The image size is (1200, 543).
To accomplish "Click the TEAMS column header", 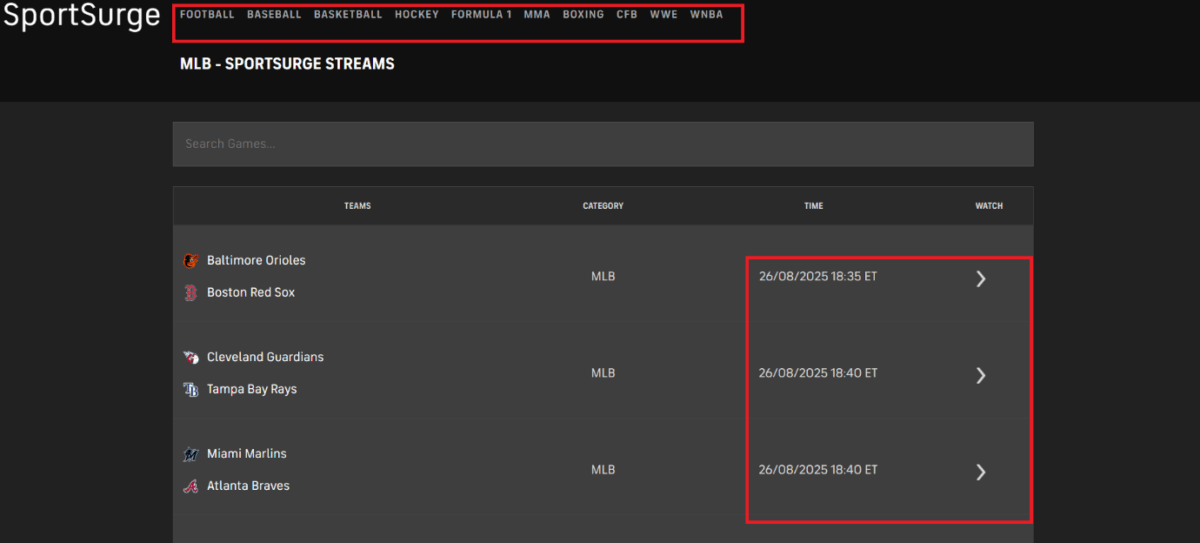I will (x=357, y=206).
